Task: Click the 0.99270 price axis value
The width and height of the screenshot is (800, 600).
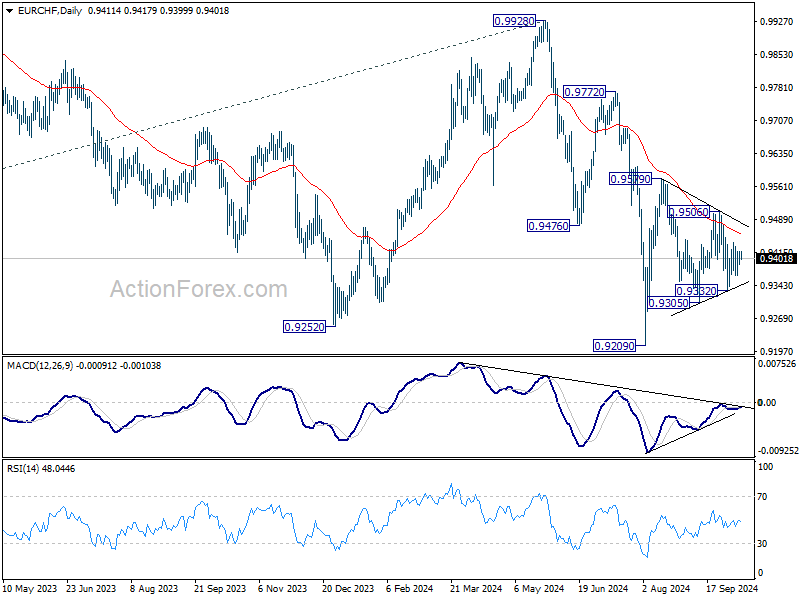Action: point(777,21)
